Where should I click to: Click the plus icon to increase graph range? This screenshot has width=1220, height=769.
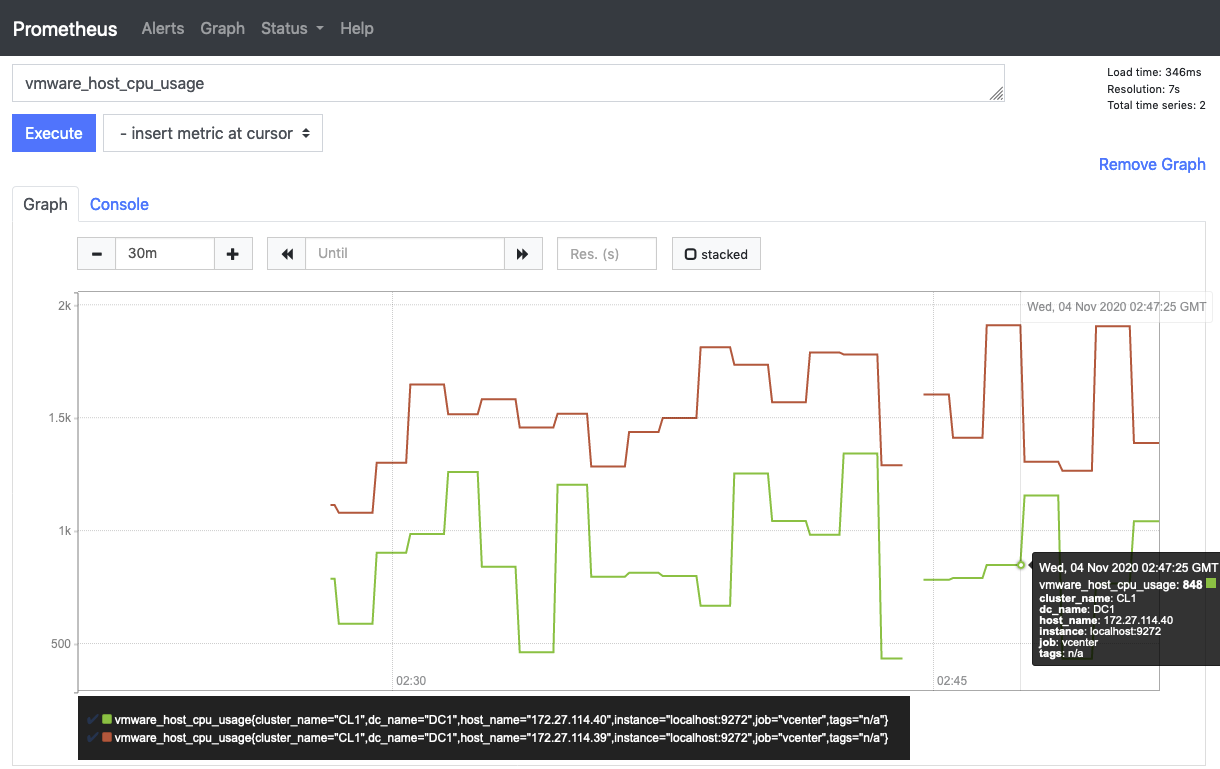coord(233,254)
